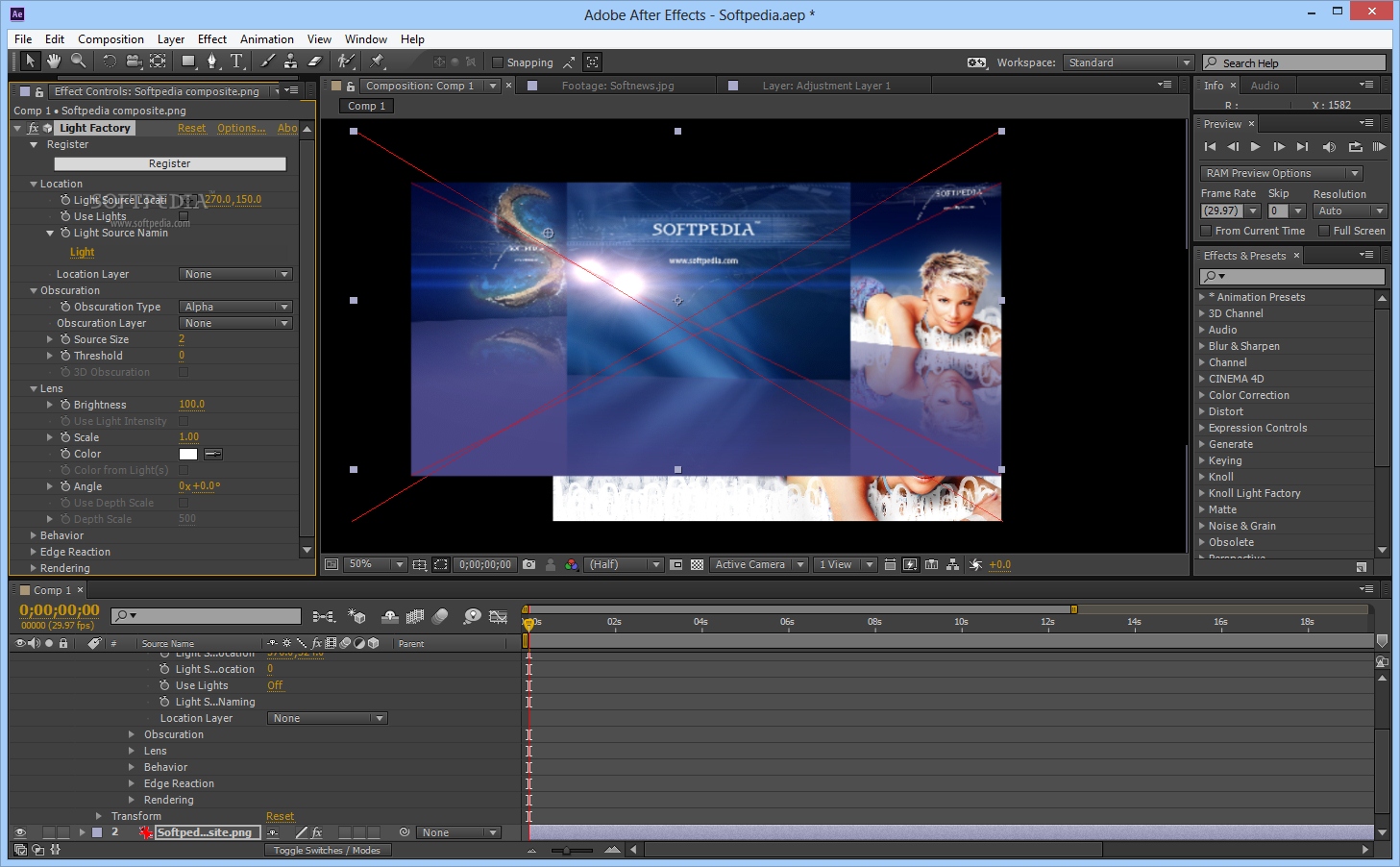Select the Clone Stamp tool
The height and width of the screenshot is (867, 1400).
(x=290, y=62)
